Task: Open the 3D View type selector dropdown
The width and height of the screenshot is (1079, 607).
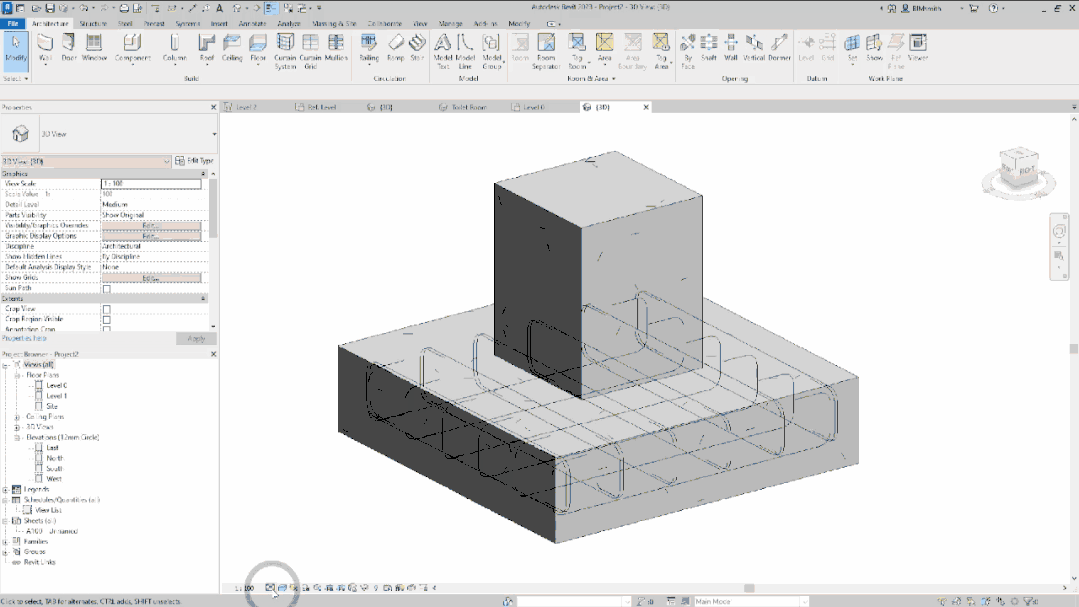Action: [x=214, y=134]
